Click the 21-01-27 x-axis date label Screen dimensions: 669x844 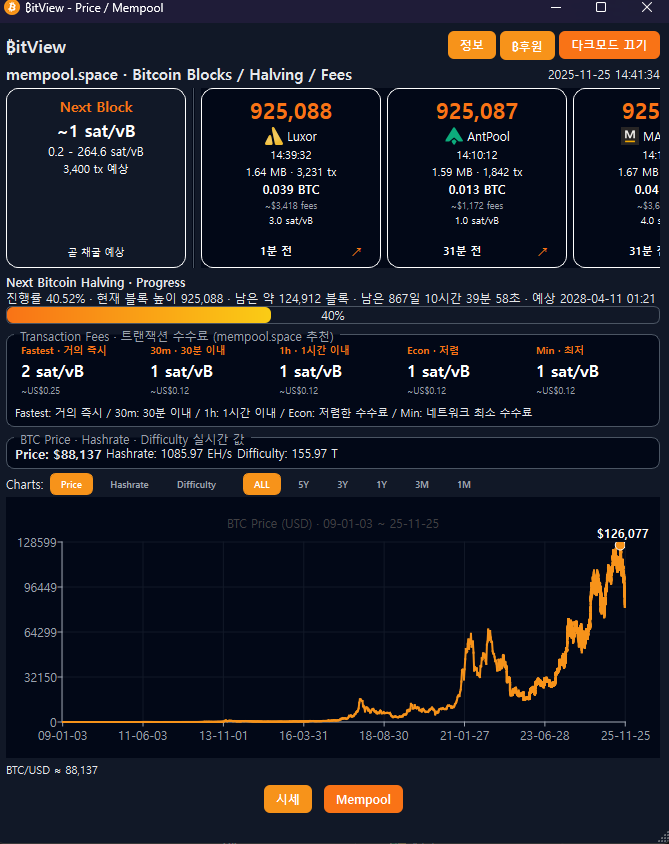464,736
